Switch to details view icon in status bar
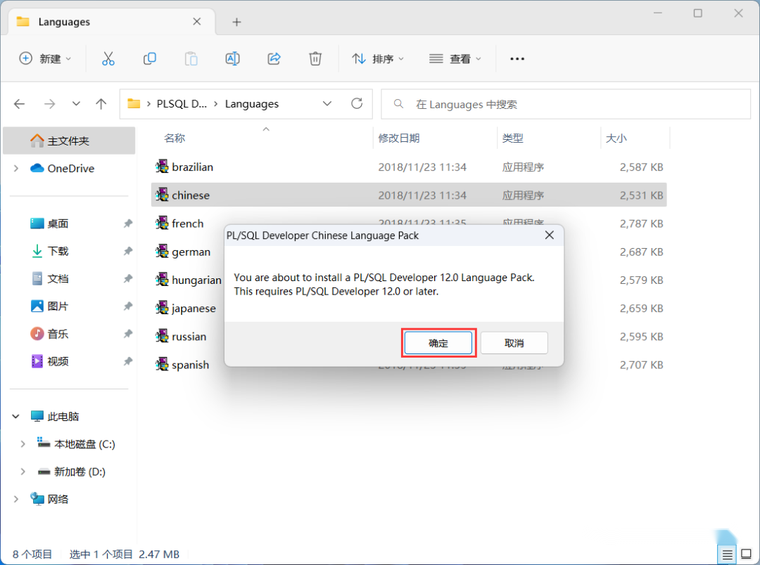Image resolution: width=760 pixels, height=565 pixels. point(728,554)
